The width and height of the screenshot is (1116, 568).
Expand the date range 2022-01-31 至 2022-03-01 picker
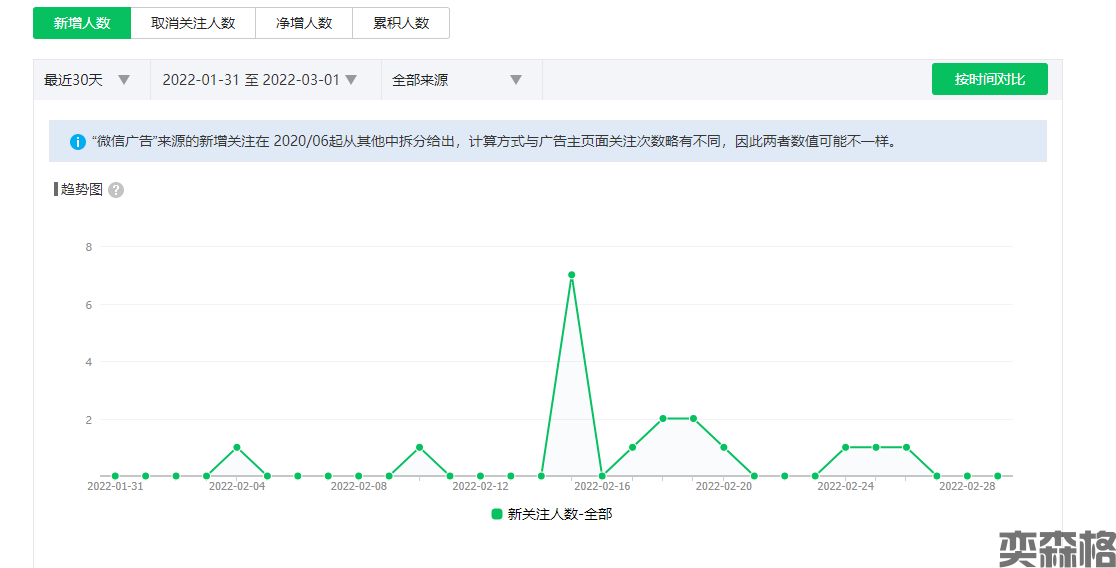(260, 80)
